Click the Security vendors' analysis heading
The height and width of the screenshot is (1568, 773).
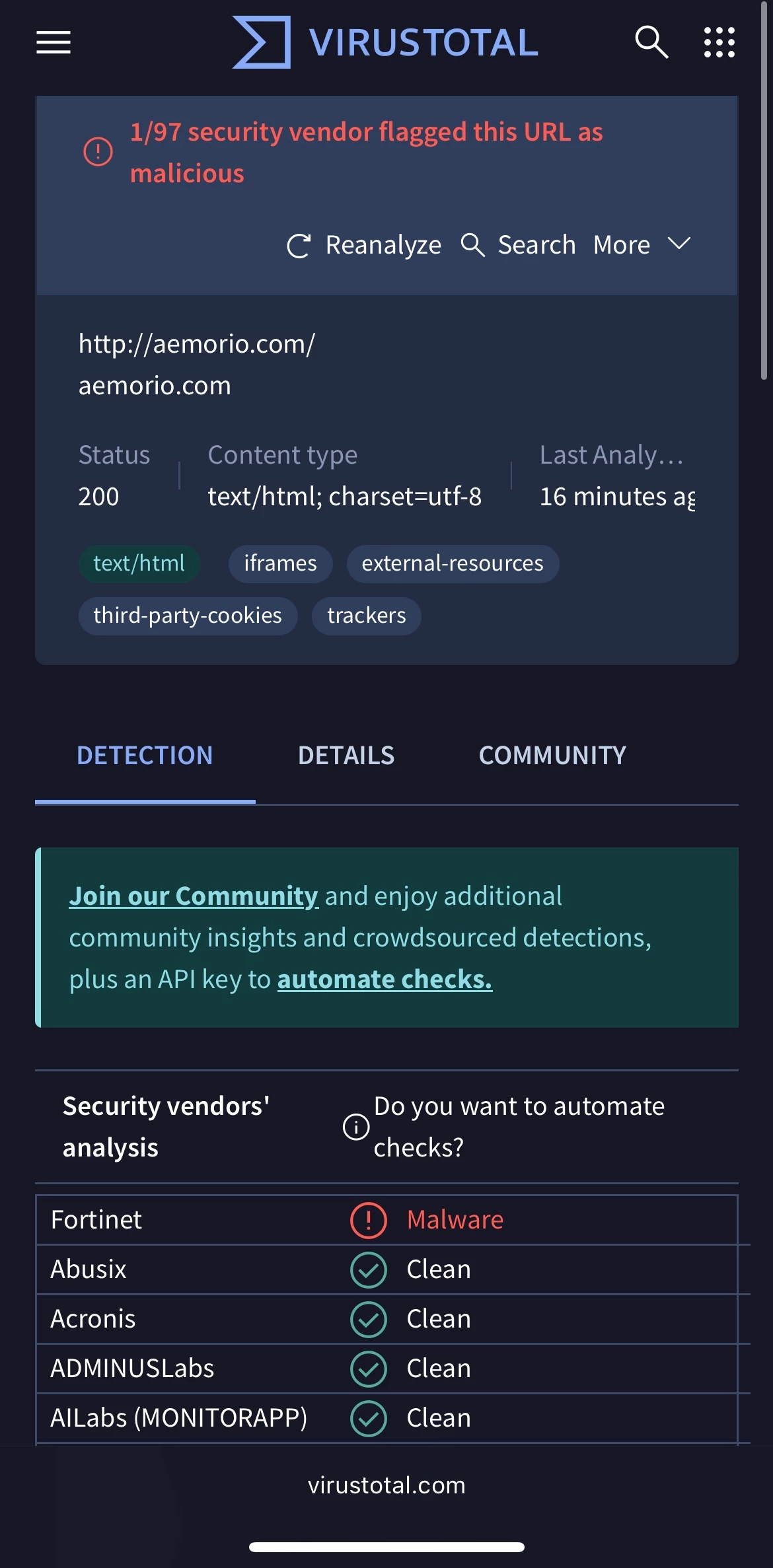tap(166, 1127)
